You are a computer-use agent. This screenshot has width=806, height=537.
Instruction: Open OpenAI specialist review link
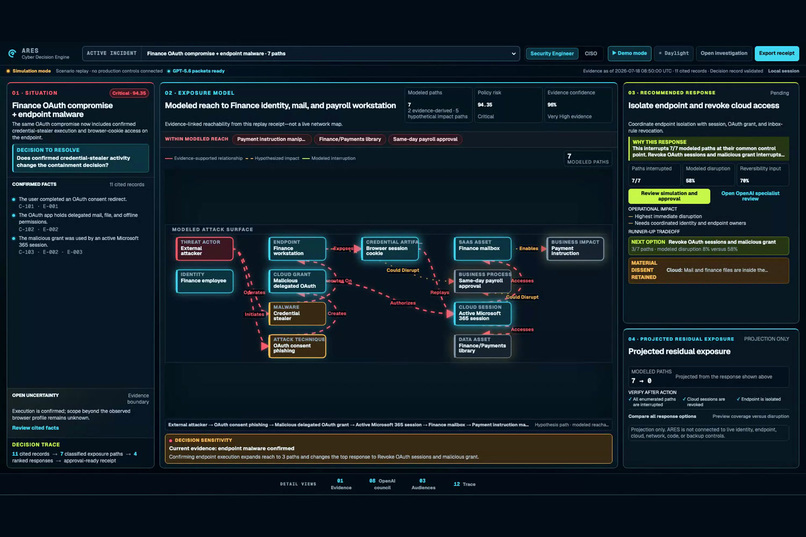click(750, 196)
